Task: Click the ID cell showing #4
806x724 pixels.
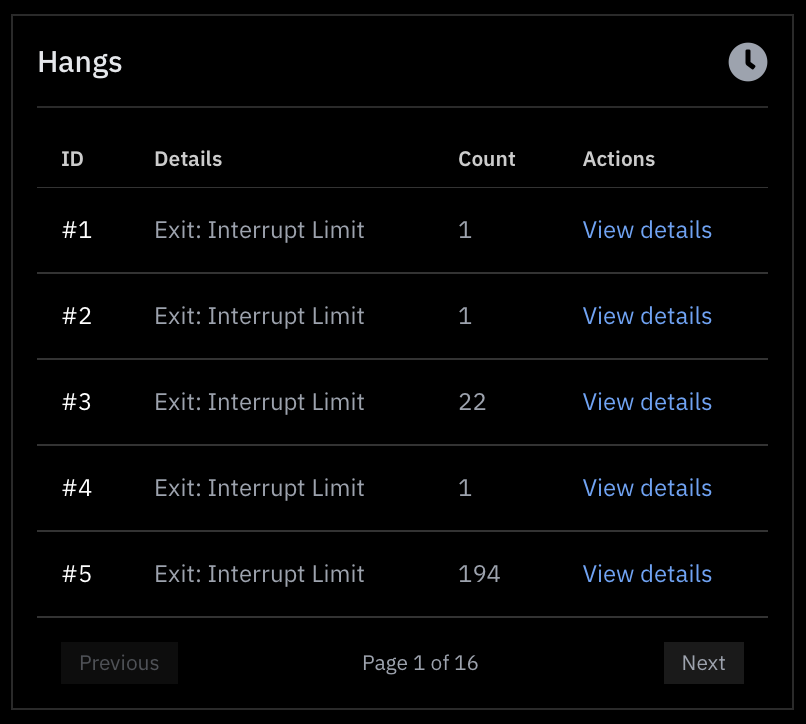Action: coord(76,488)
